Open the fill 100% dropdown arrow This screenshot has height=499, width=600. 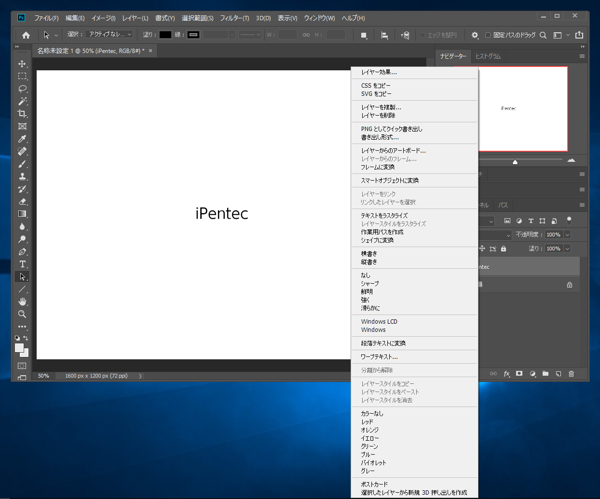pyautogui.click(x=567, y=249)
